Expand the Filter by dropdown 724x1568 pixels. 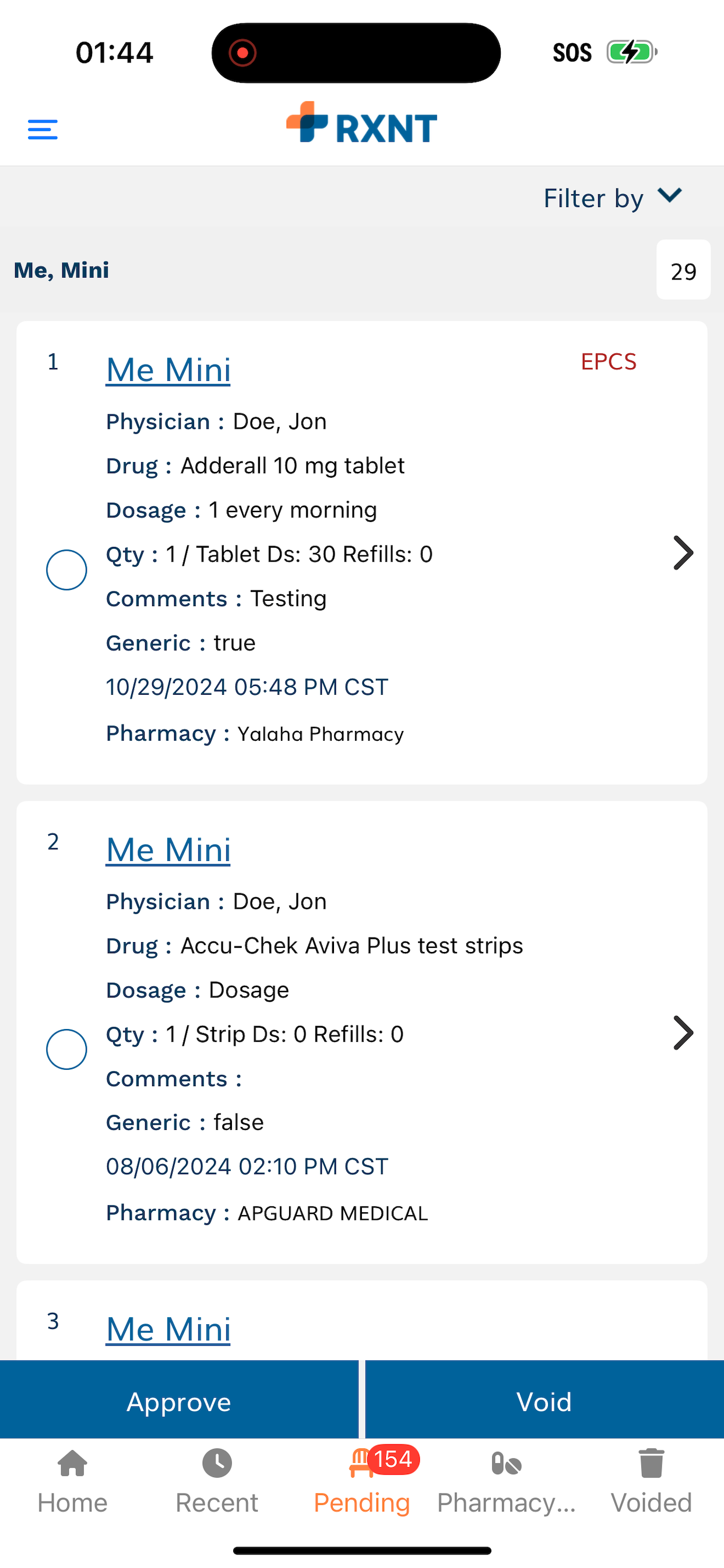613,198
